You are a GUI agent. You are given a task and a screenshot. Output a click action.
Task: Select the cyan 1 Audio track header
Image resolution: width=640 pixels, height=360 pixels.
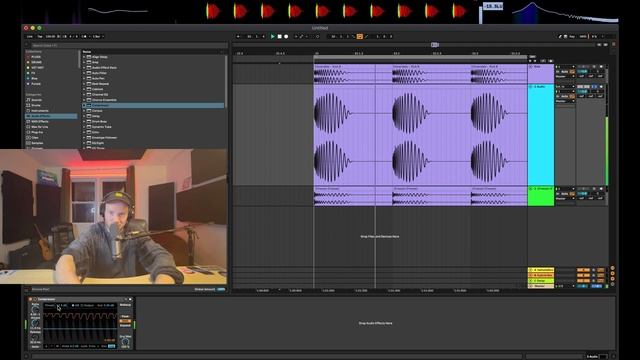click(541, 135)
